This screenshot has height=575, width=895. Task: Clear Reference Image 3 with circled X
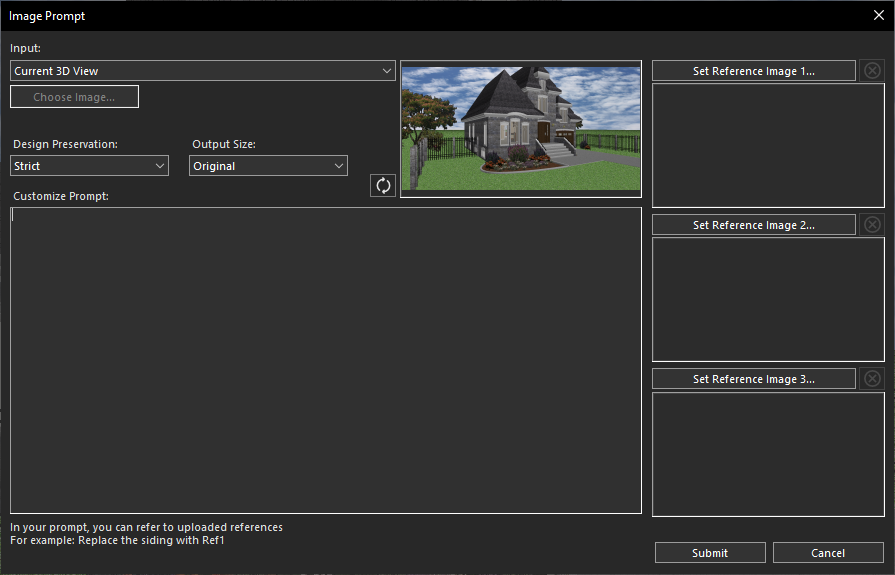coord(872,379)
